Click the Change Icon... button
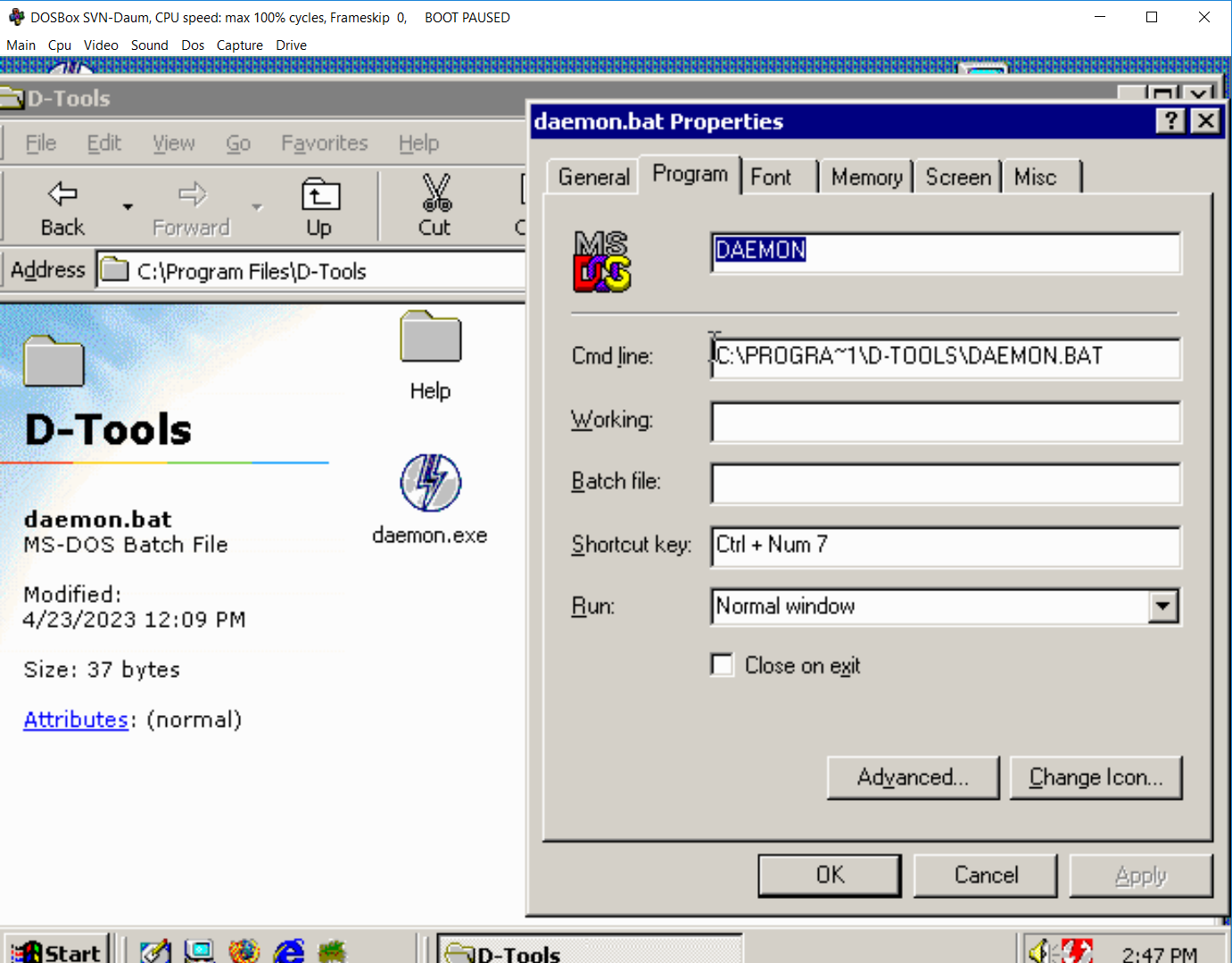1232x963 pixels. tap(1096, 778)
